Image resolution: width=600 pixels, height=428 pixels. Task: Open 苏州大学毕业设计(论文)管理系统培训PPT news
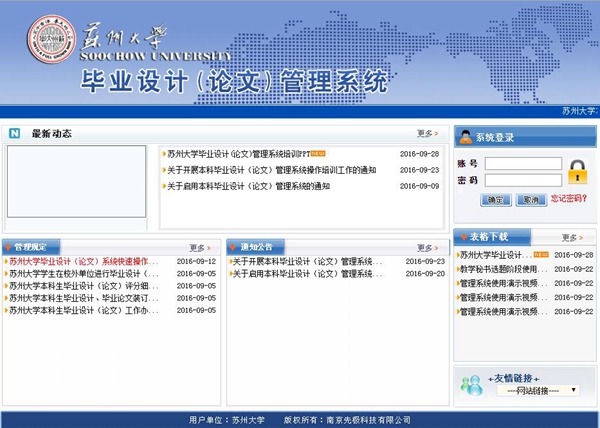click(x=238, y=154)
